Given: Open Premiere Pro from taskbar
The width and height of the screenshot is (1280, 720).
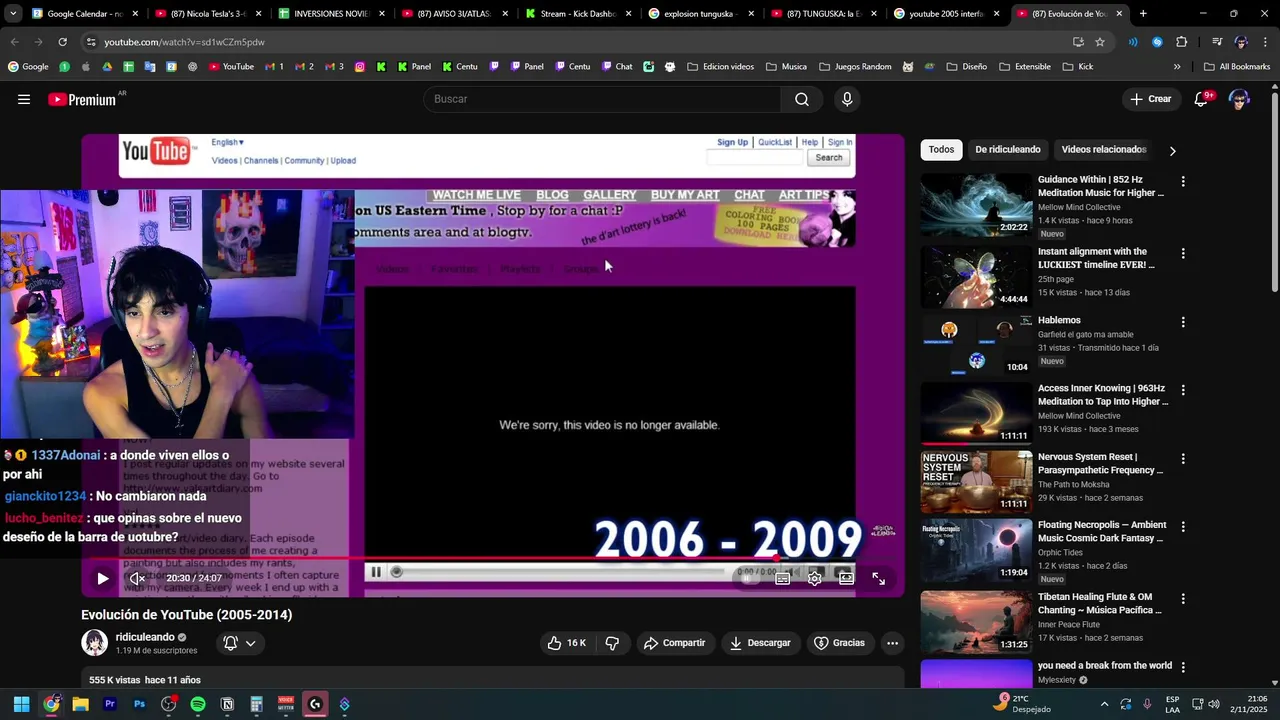Looking at the screenshot, I should (x=110, y=704).
